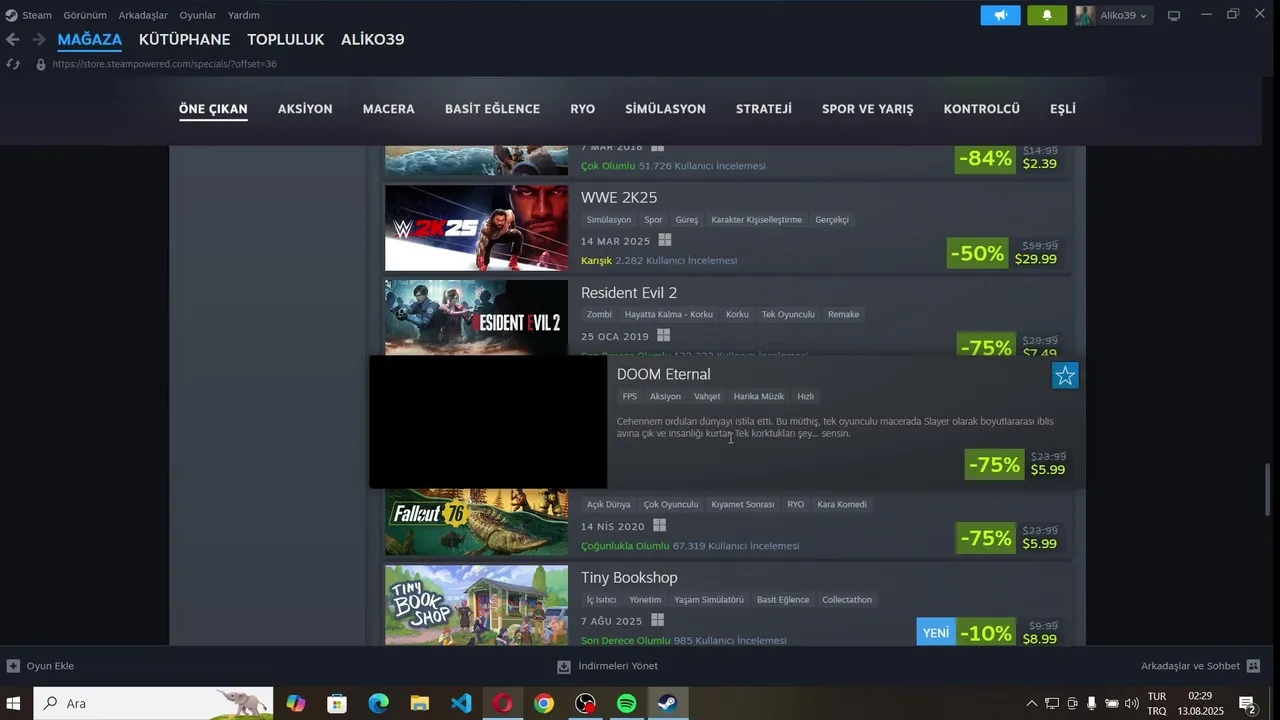Select the KONTROLCÜ category tab

click(x=981, y=109)
